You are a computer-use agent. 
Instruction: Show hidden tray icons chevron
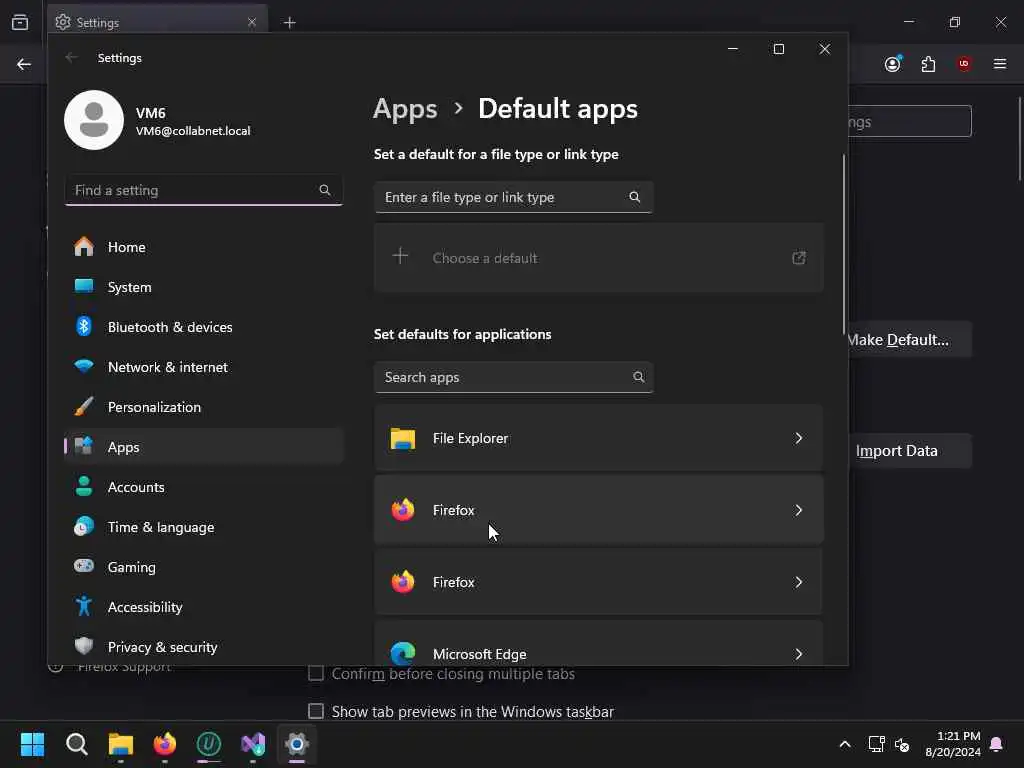[844, 744]
